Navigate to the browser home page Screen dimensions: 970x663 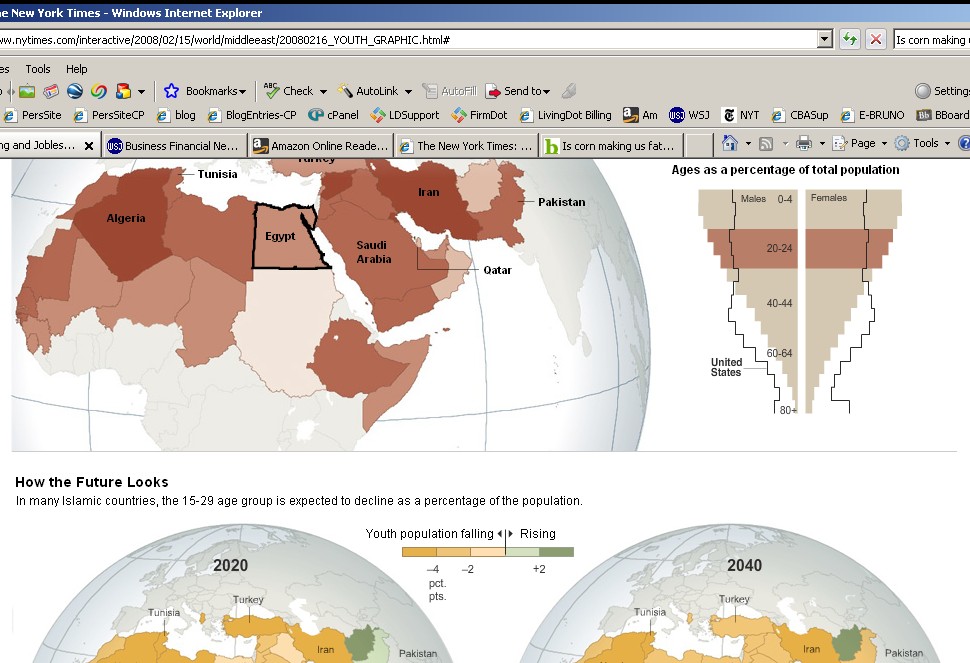pos(729,143)
